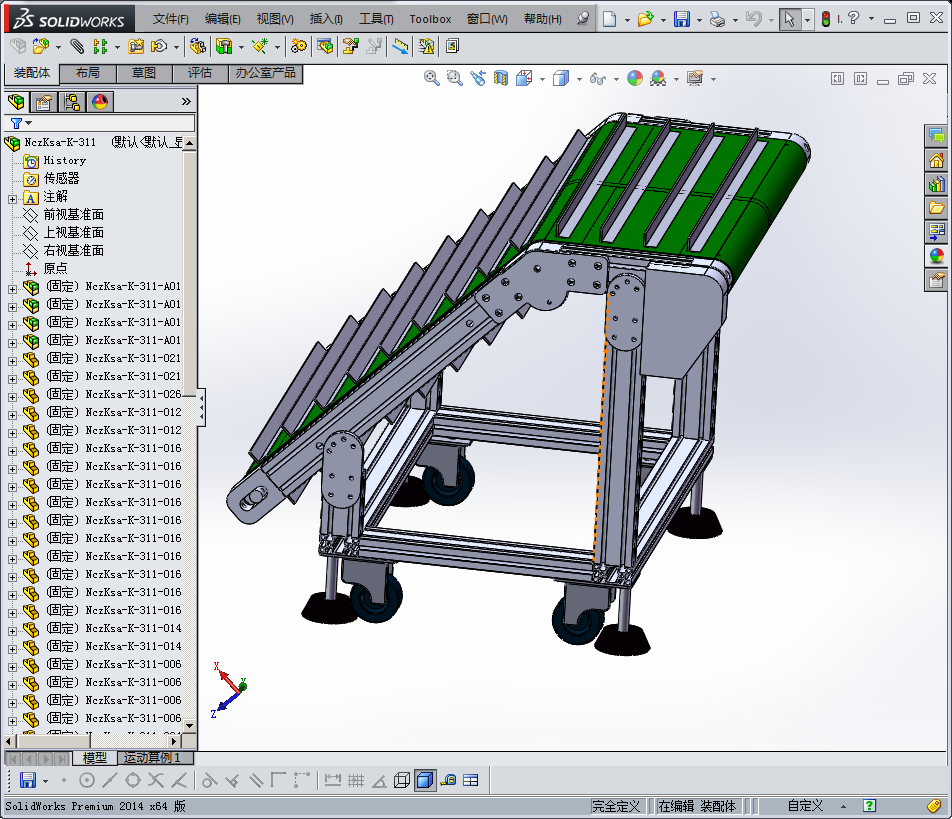The height and width of the screenshot is (819, 952).
Task: Click the Show Hidden Components icon
Action: click(x=197, y=46)
